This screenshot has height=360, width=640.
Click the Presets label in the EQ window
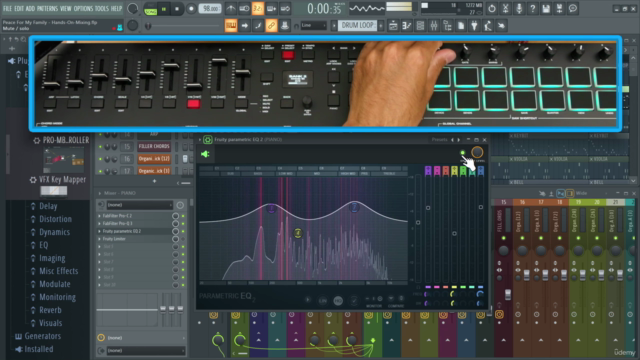coord(440,140)
